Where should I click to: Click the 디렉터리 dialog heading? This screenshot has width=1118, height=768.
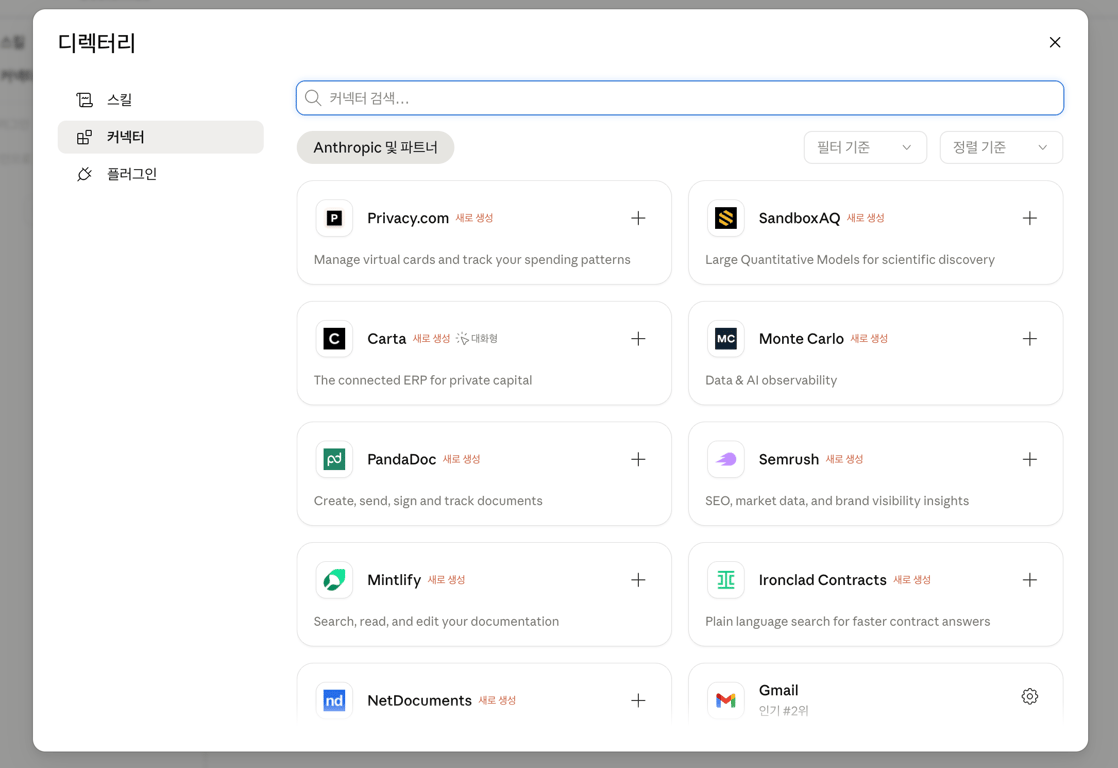97,43
